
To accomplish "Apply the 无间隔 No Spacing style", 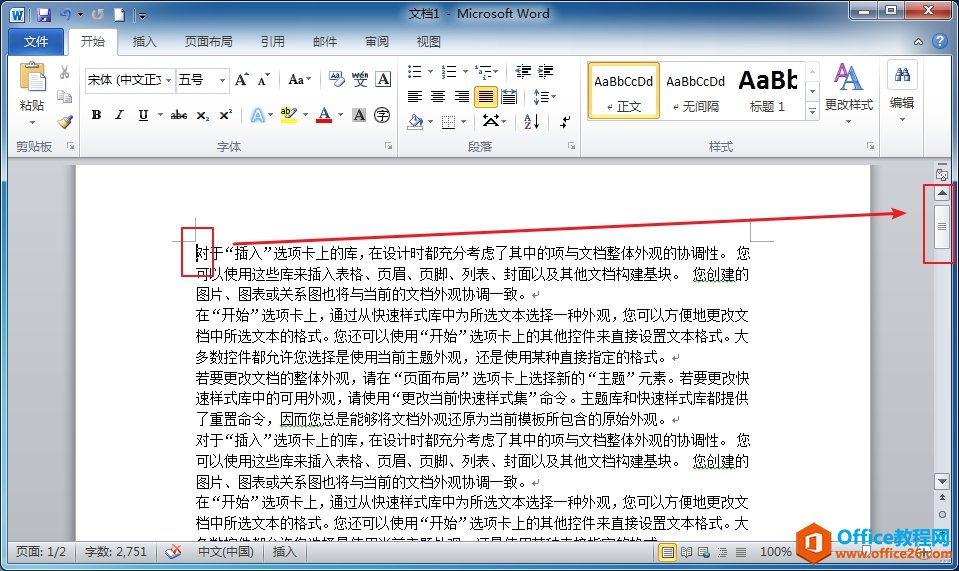I will pos(695,90).
